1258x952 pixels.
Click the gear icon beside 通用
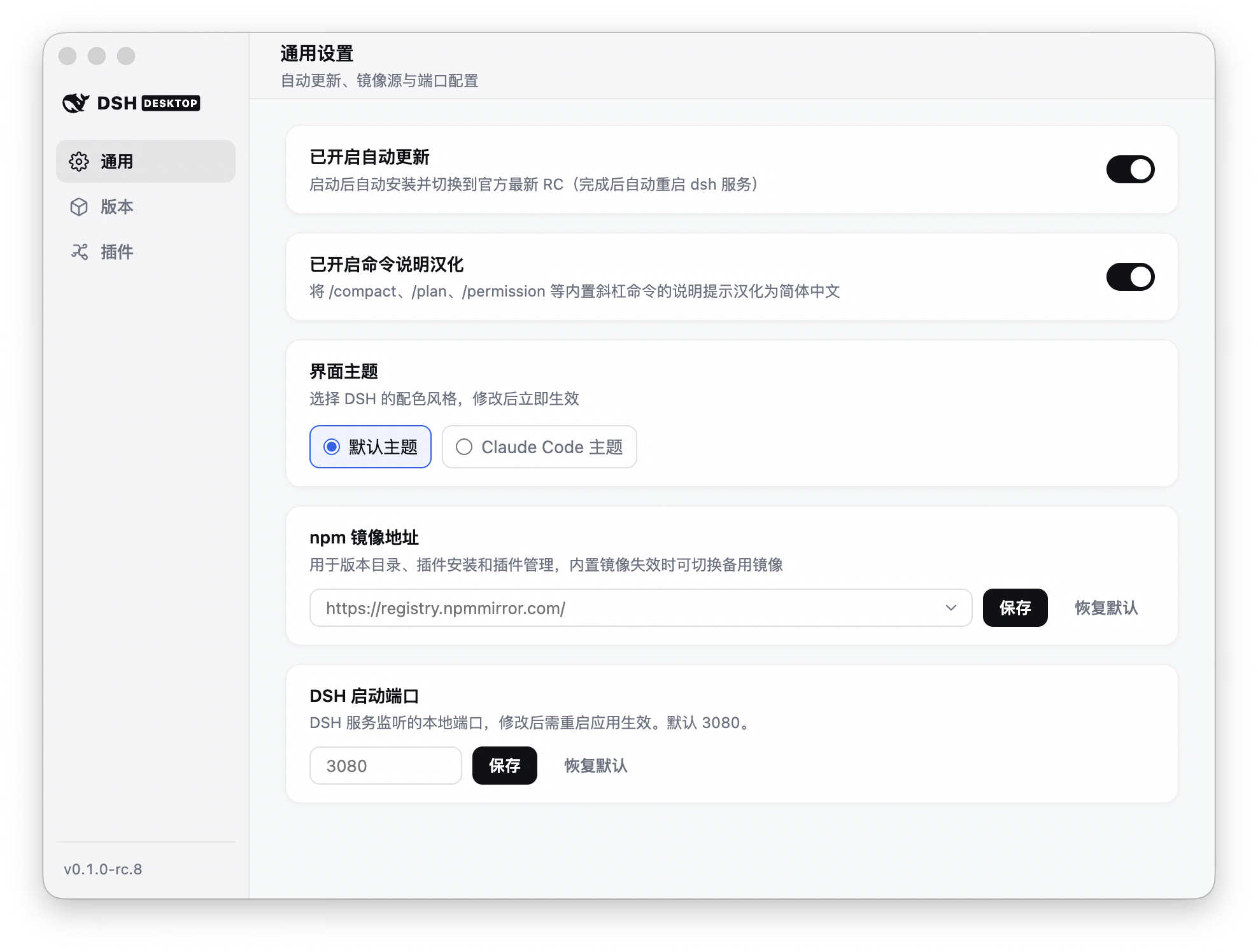pyautogui.click(x=79, y=162)
